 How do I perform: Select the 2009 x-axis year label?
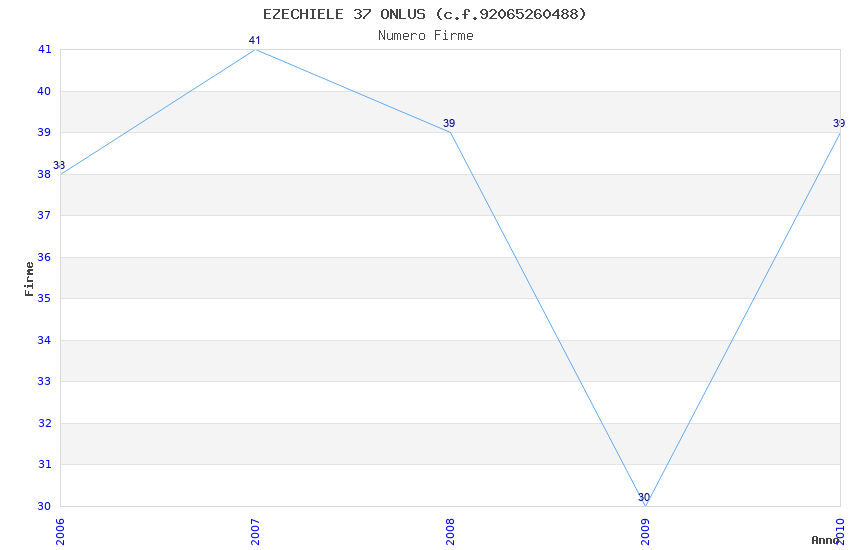[645, 532]
